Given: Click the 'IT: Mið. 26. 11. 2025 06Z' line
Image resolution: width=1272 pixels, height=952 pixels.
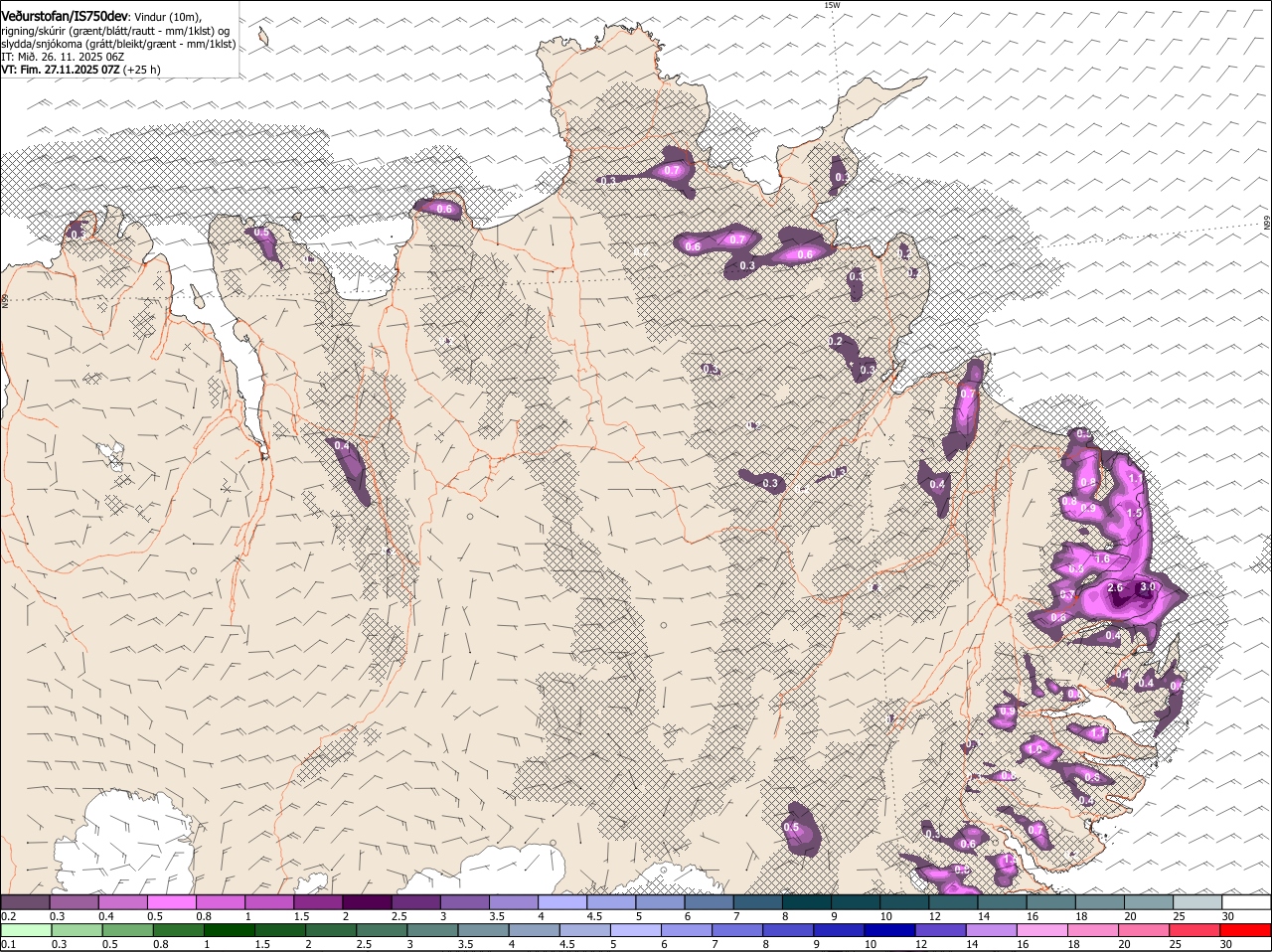Looking at the screenshot, I should coord(63,57).
